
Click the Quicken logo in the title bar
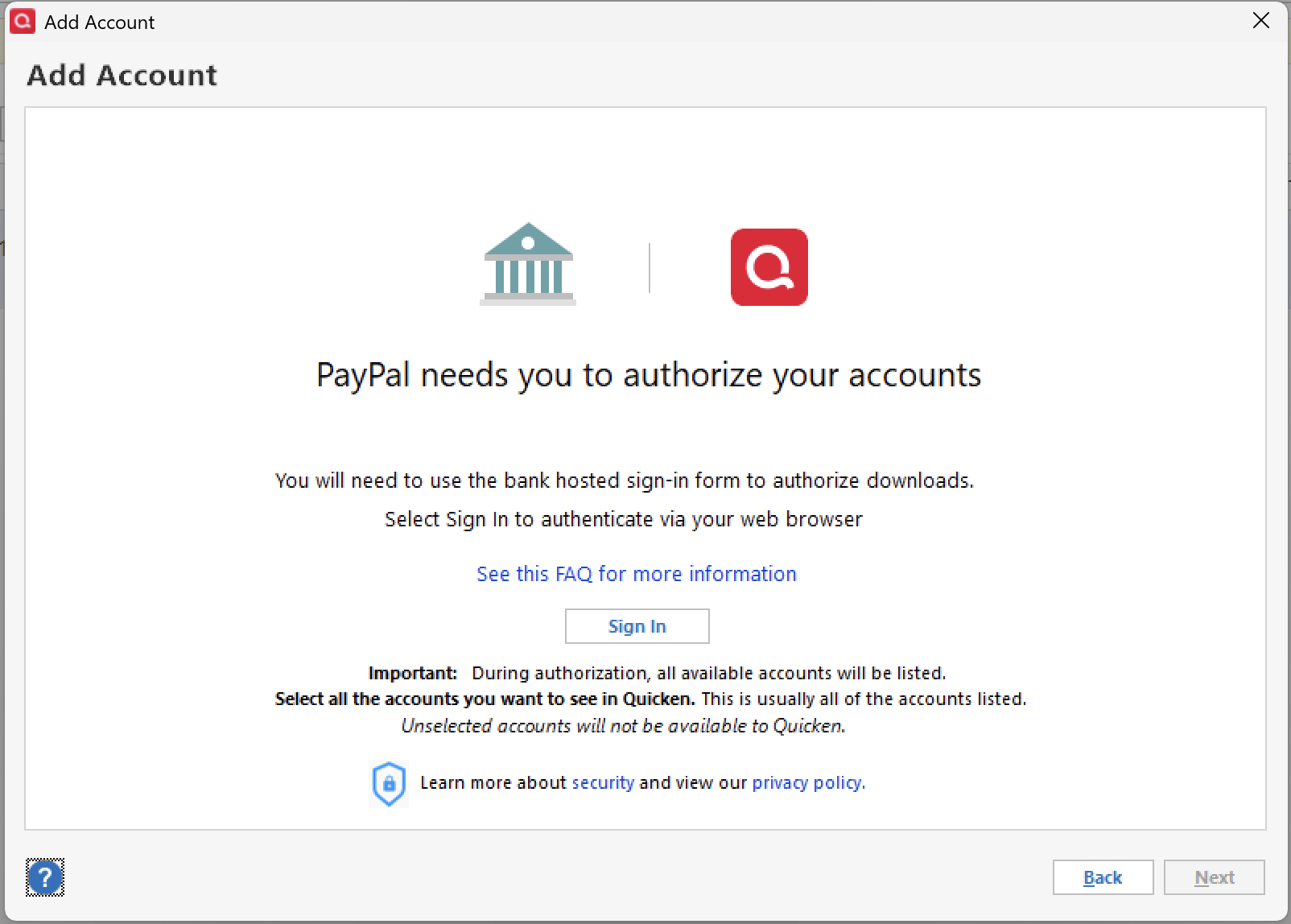pyautogui.click(x=22, y=21)
